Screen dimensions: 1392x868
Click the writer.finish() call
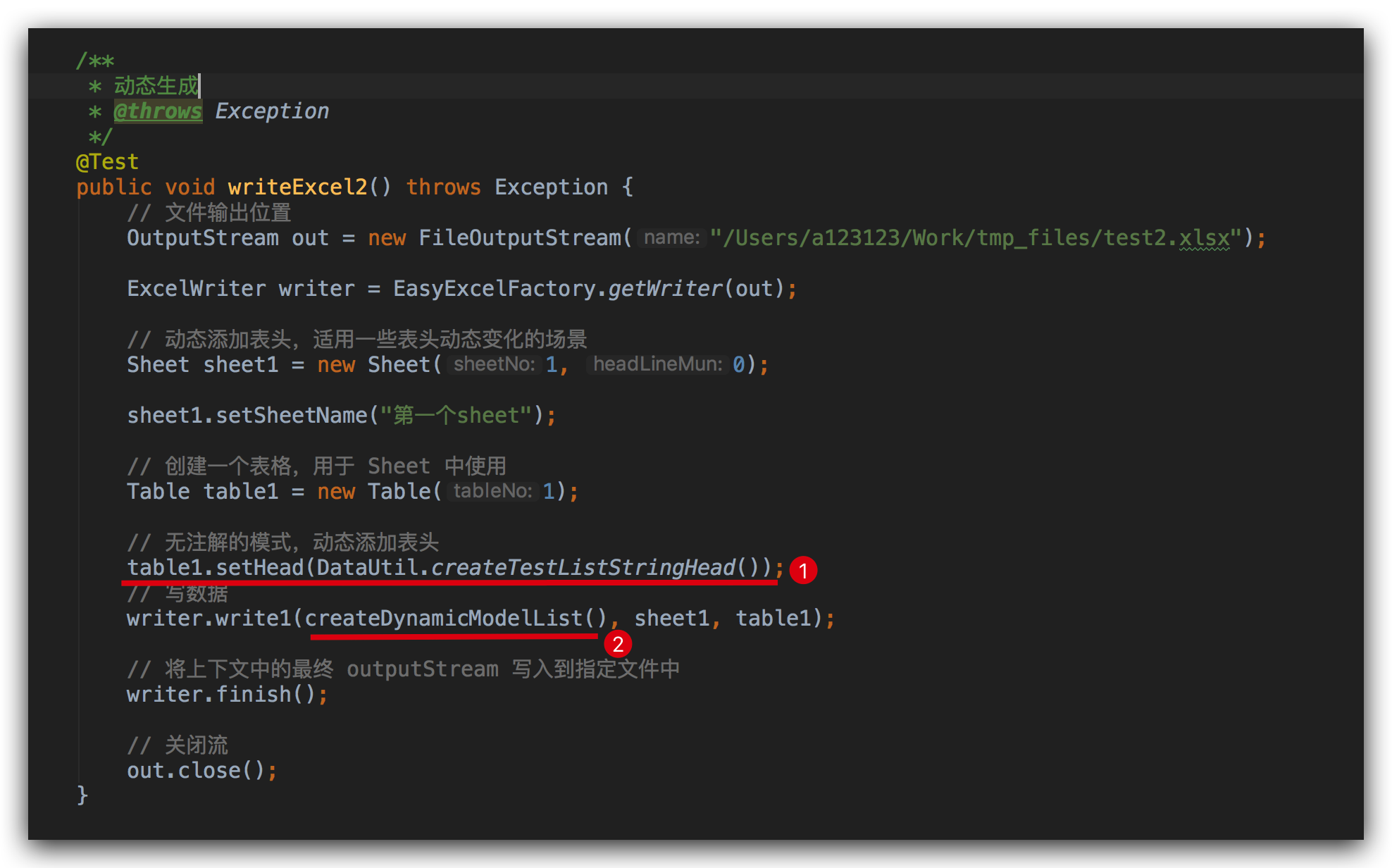(221, 695)
